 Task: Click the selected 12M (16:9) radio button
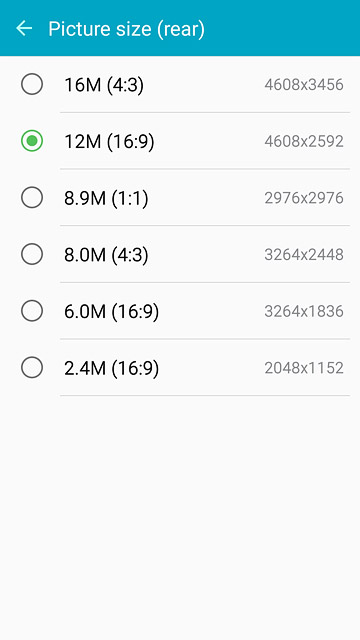(32, 141)
